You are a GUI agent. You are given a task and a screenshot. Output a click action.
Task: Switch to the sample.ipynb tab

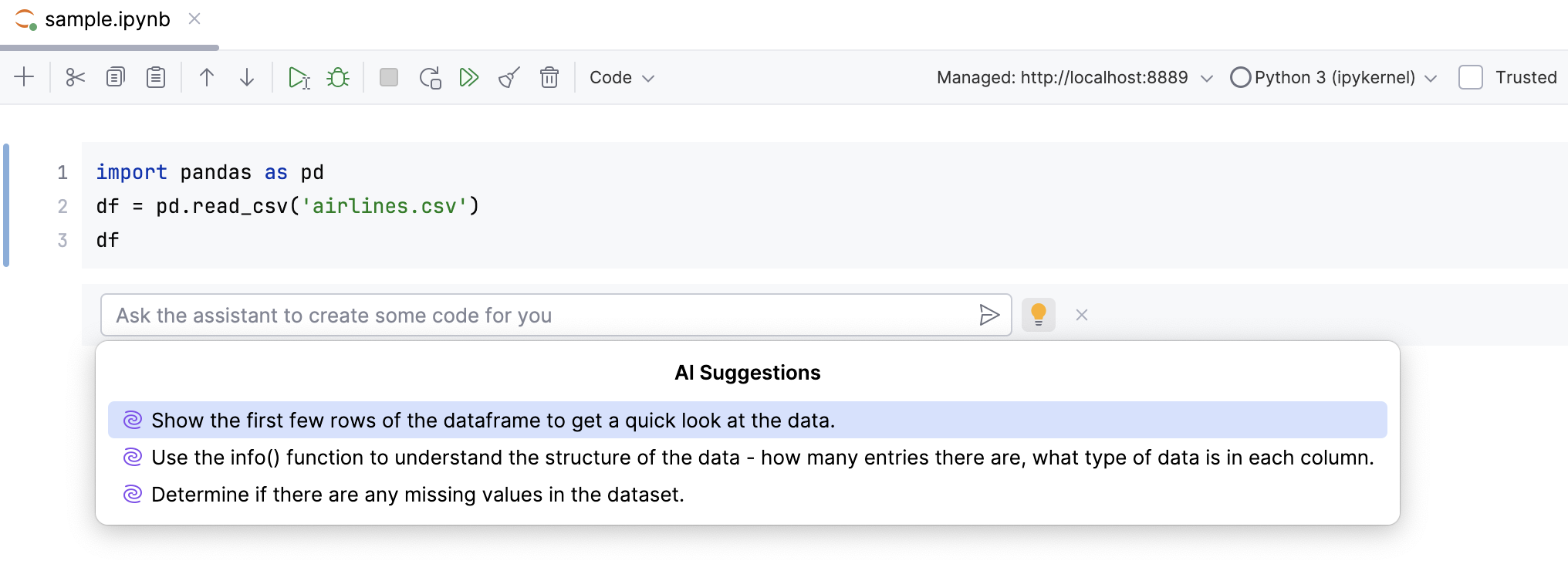pyautogui.click(x=106, y=19)
